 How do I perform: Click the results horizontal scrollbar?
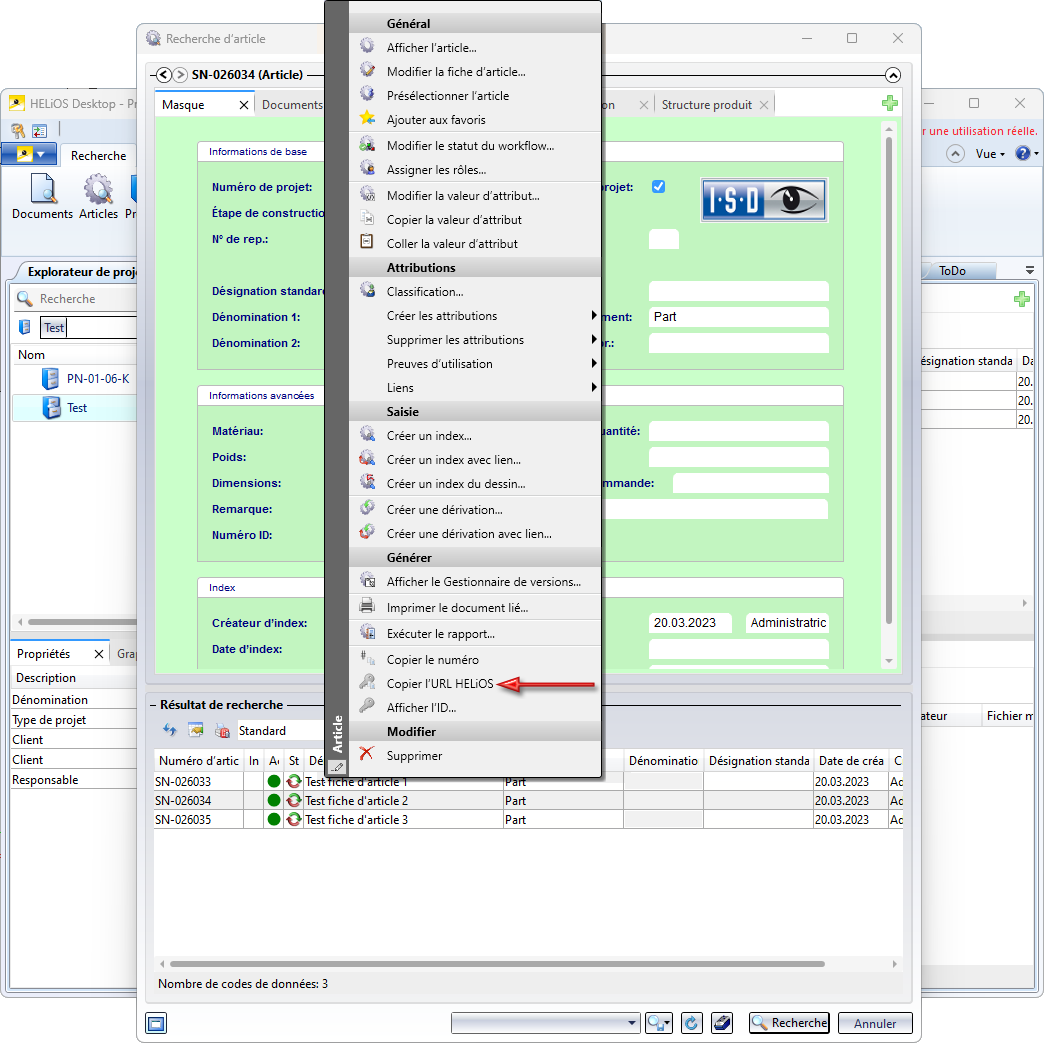click(x=497, y=964)
